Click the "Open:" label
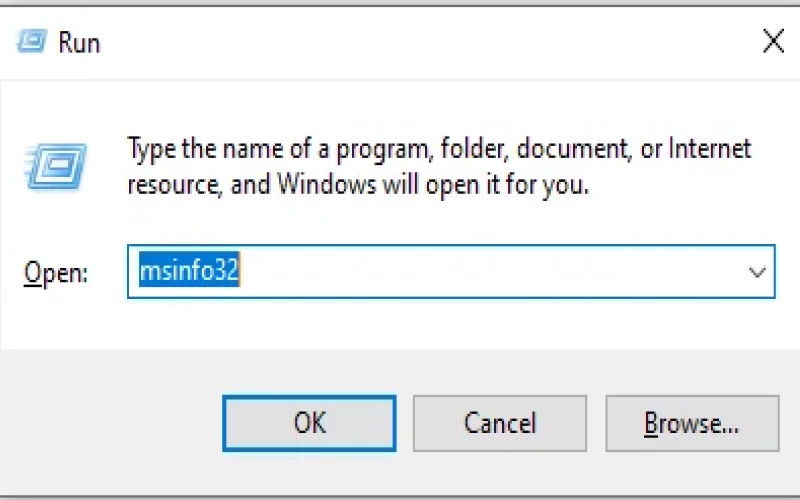Image resolution: width=800 pixels, height=500 pixels. (x=56, y=273)
